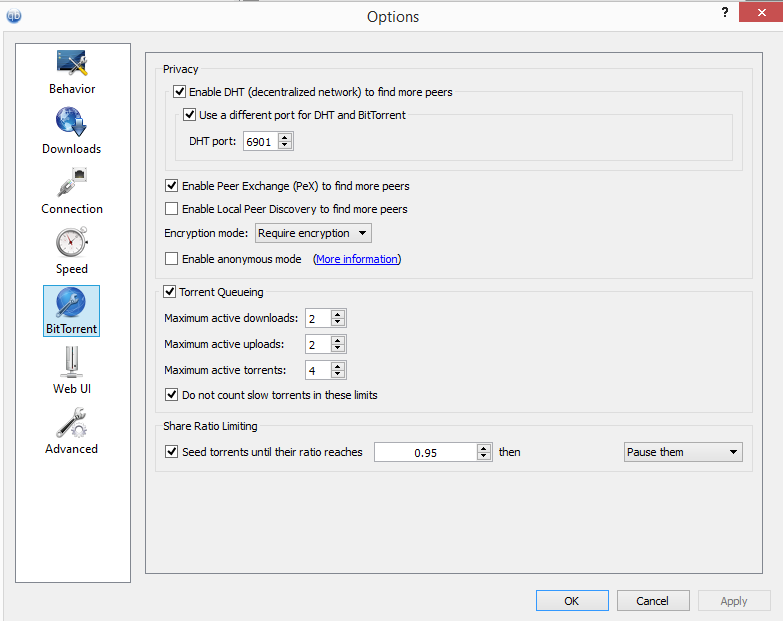Open the Encryption mode dropdown
The height and width of the screenshot is (621, 783).
(x=313, y=233)
